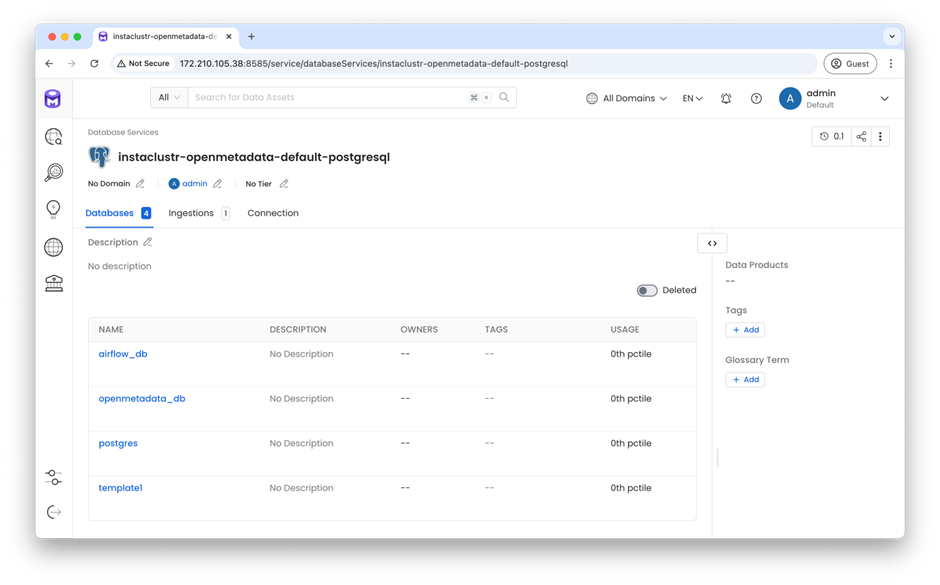The height and width of the screenshot is (585, 940).
Task: Open the Settings sliders sidebar icon
Action: click(53, 477)
